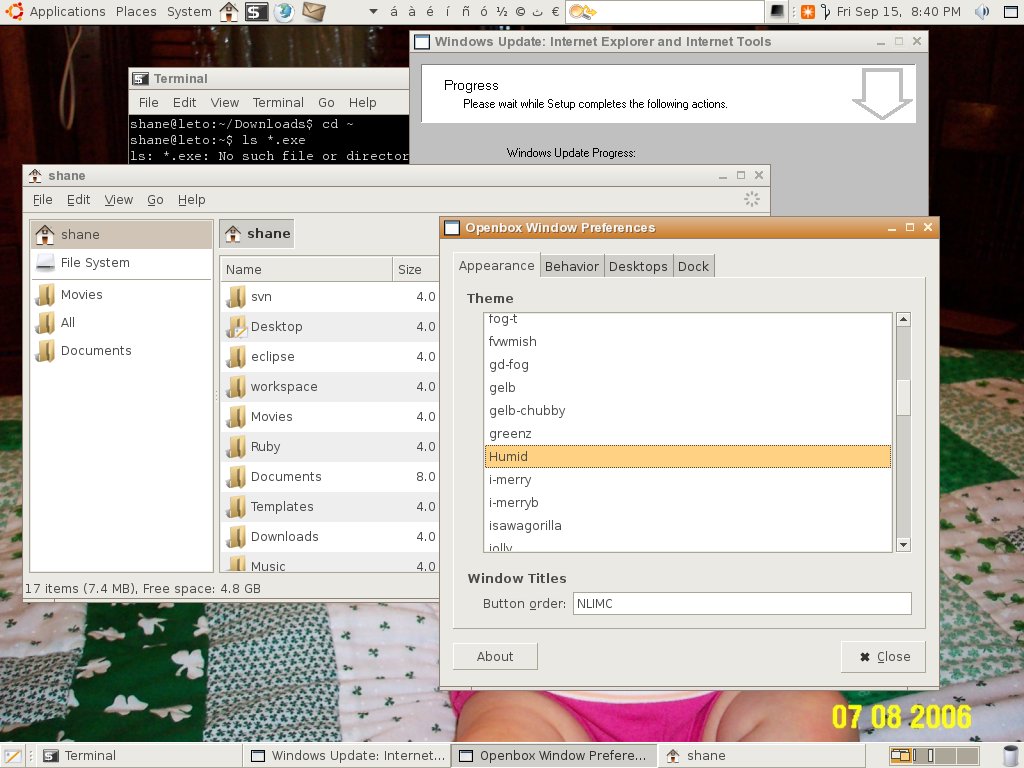Viewport: 1024px width, 768px height.
Task: Click the theme list scrollbar thumb
Action: (x=903, y=397)
